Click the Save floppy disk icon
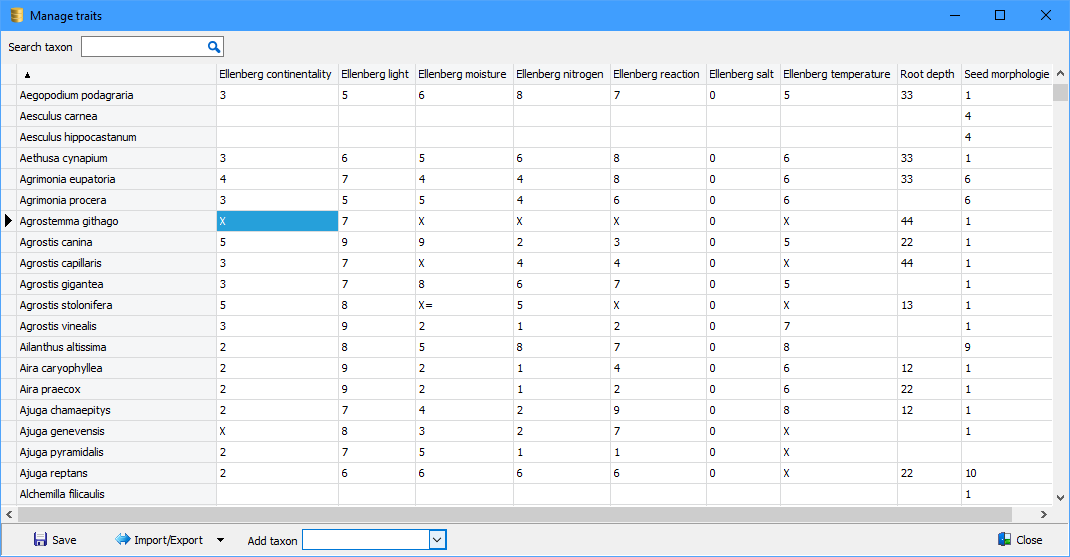Screen dimensions: 1070x557 click(x=40, y=540)
